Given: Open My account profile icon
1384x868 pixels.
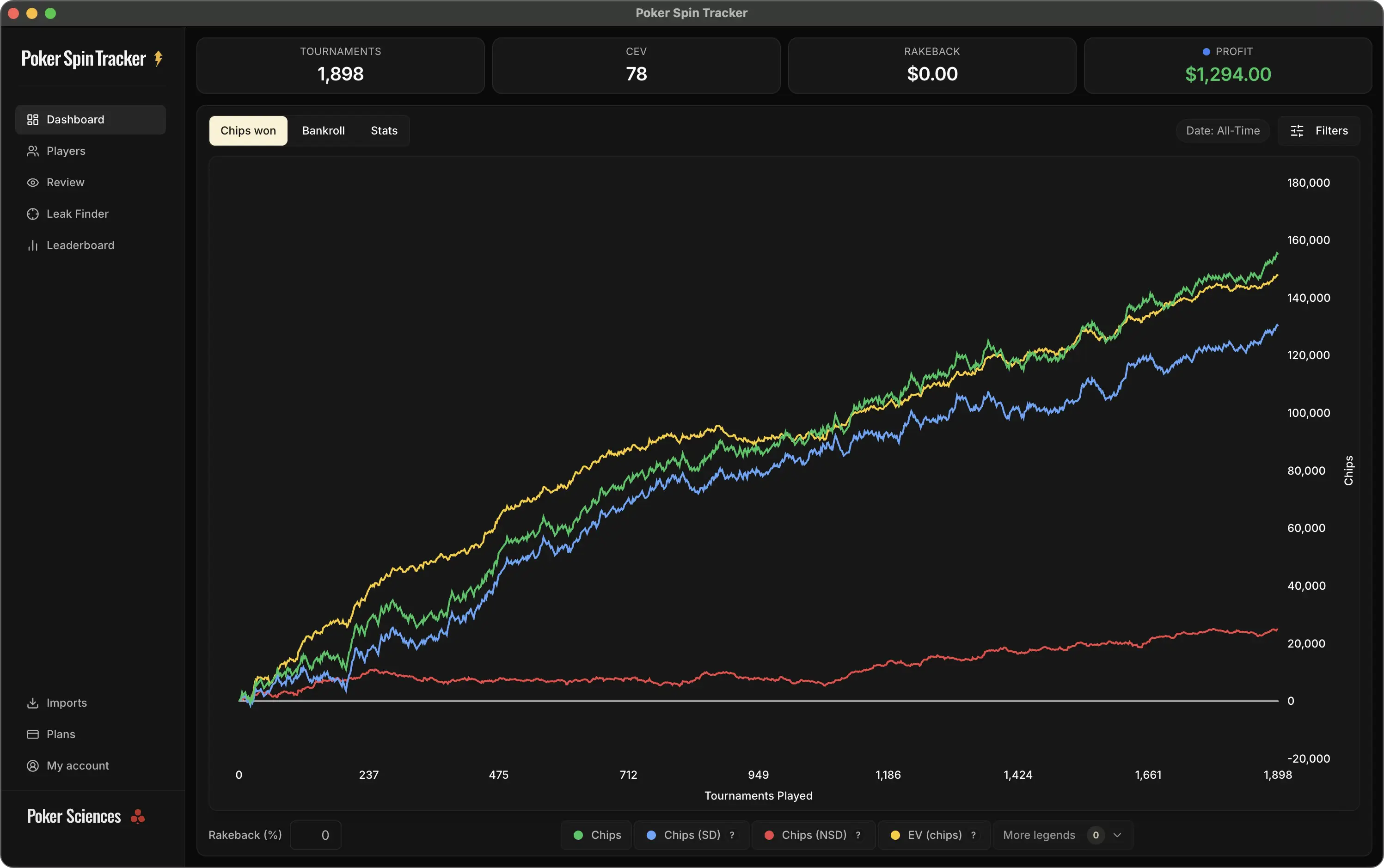Looking at the screenshot, I should click(33, 765).
